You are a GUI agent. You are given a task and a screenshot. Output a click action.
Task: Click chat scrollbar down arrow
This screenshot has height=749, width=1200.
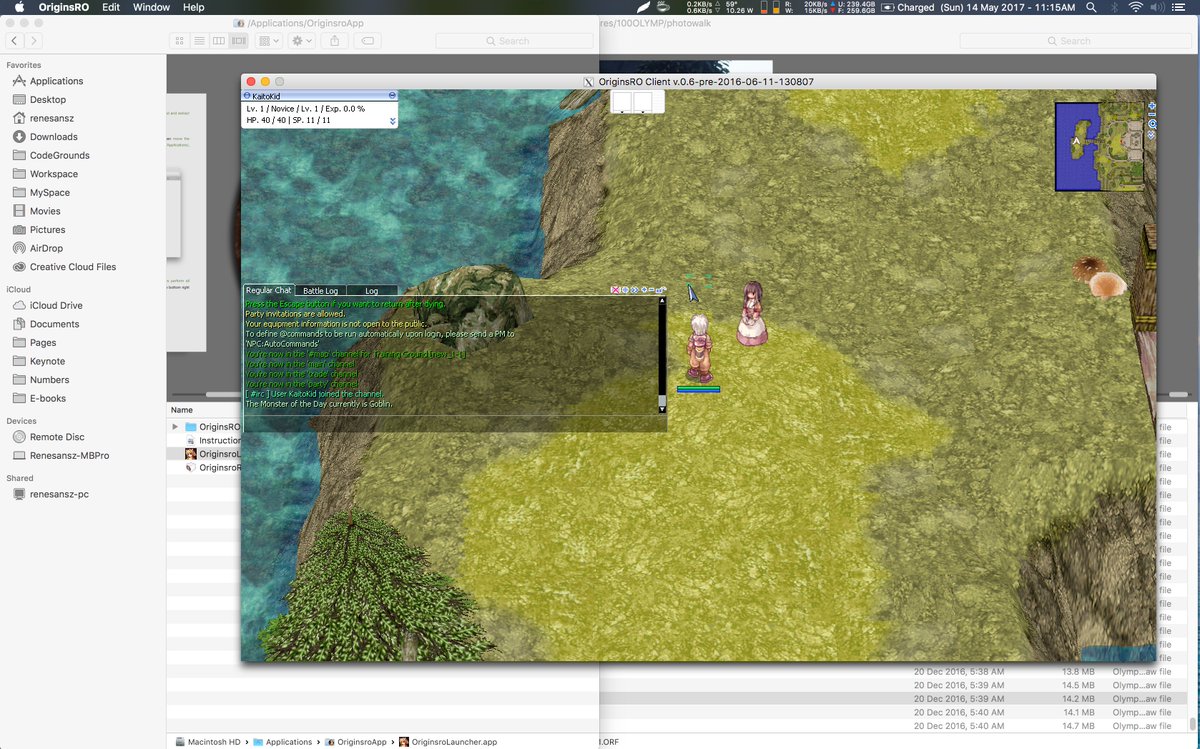click(662, 408)
